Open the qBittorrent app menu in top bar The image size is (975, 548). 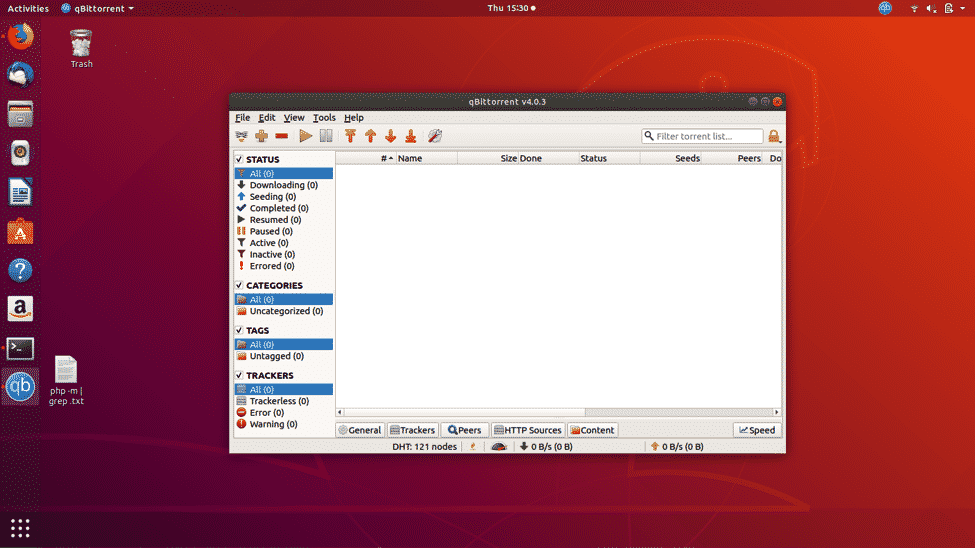[98, 9]
